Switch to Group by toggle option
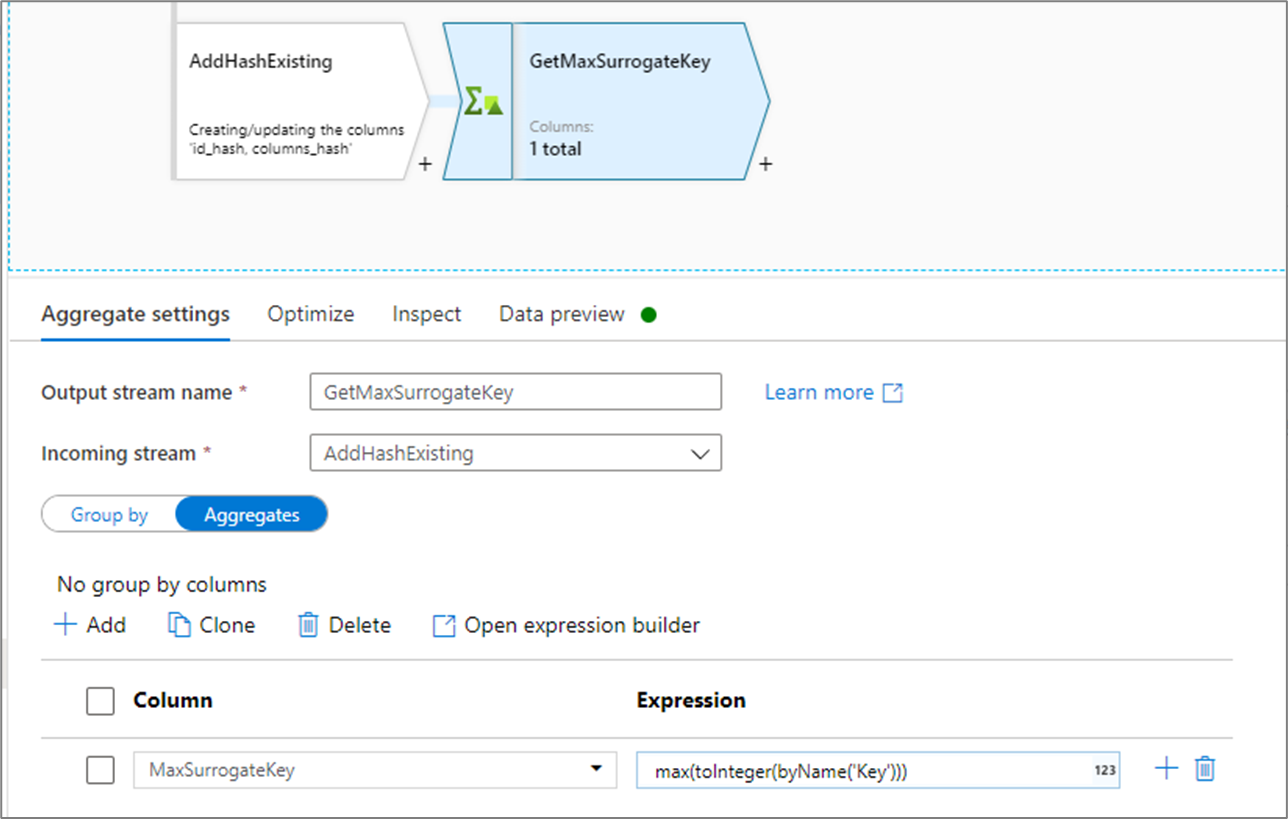The height and width of the screenshot is (819, 1288). click(109, 515)
